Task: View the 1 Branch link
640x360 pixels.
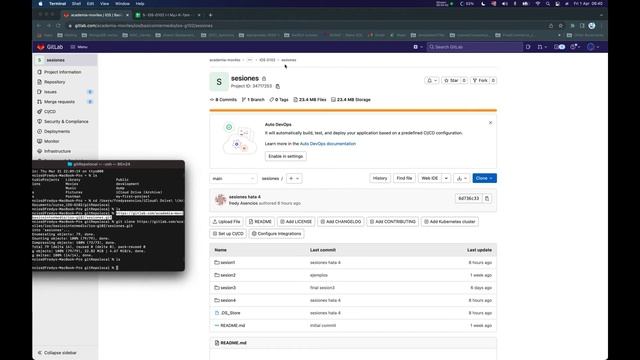Action: tap(253, 100)
